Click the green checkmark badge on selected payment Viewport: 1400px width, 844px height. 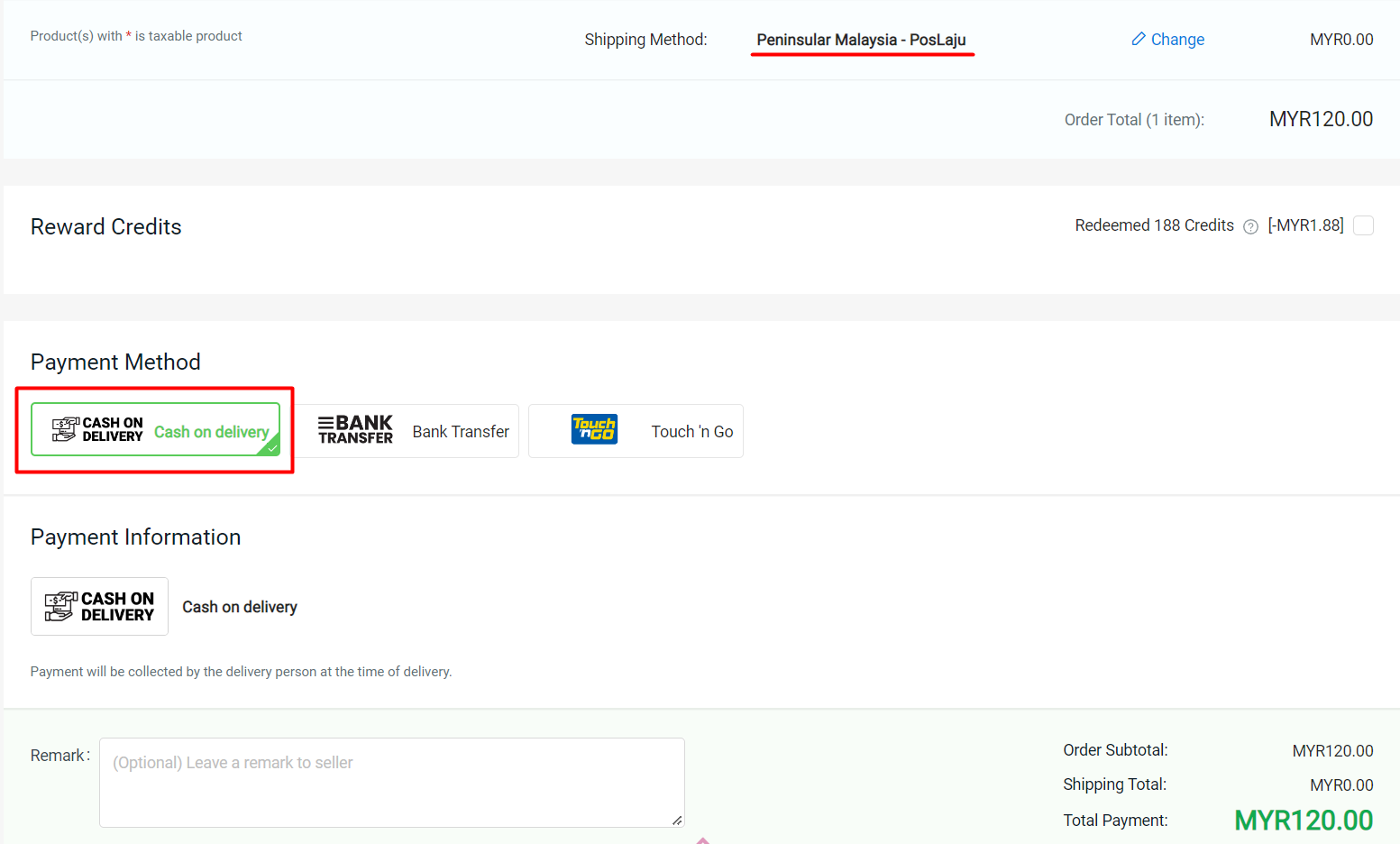pos(271,447)
